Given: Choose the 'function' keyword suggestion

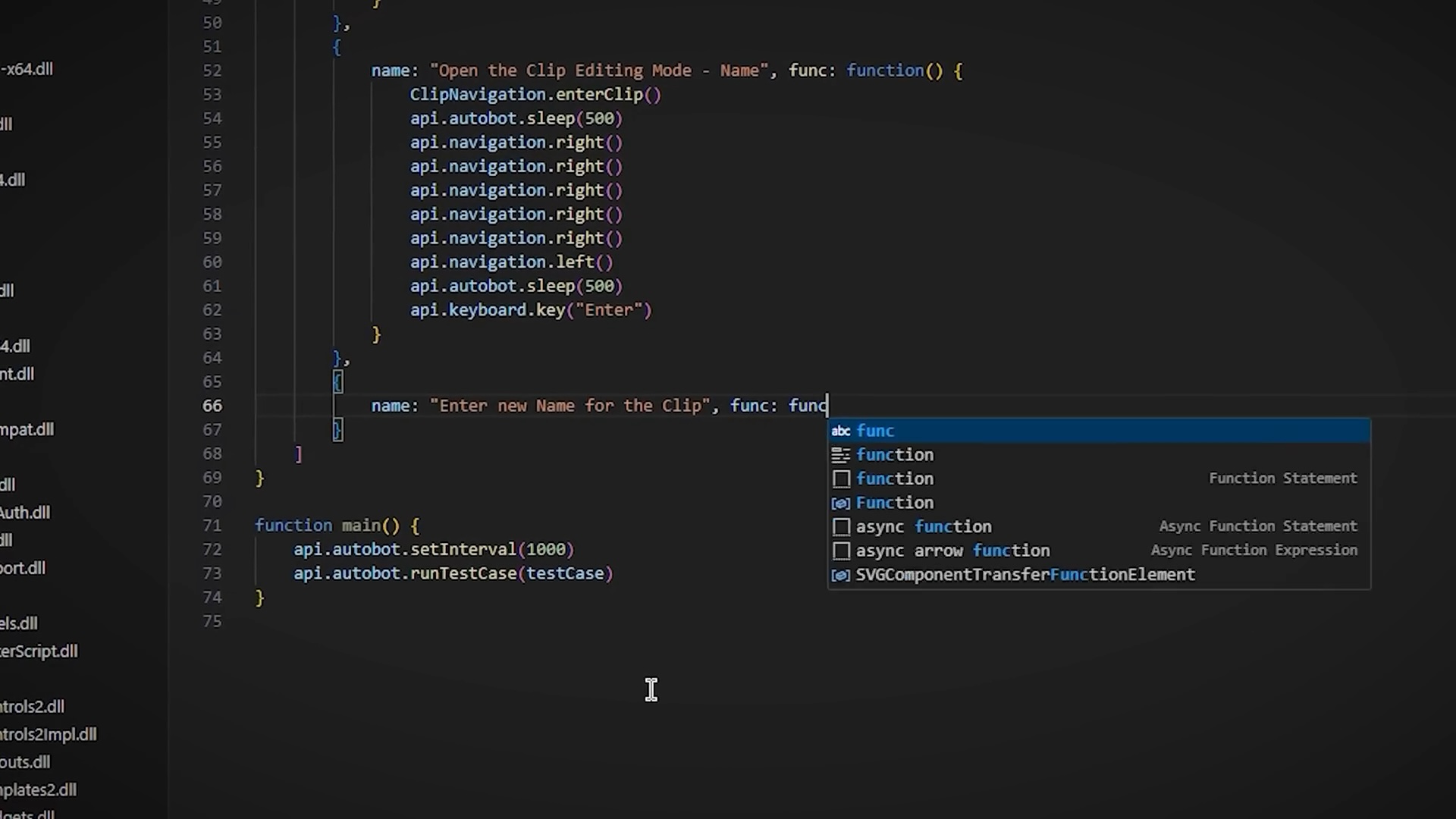Looking at the screenshot, I should click(x=895, y=455).
